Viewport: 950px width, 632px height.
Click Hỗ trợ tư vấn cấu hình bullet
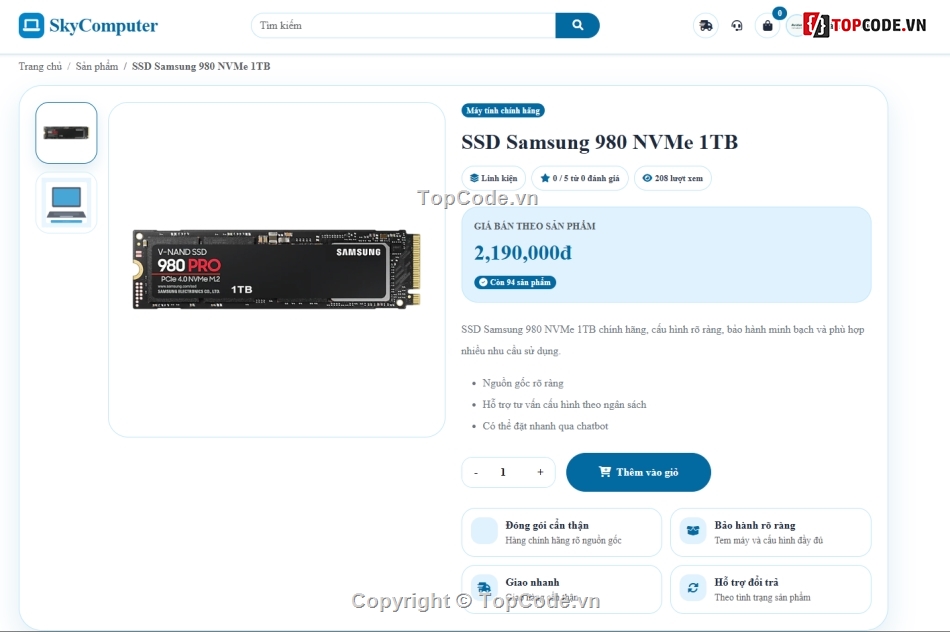(x=564, y=404)
